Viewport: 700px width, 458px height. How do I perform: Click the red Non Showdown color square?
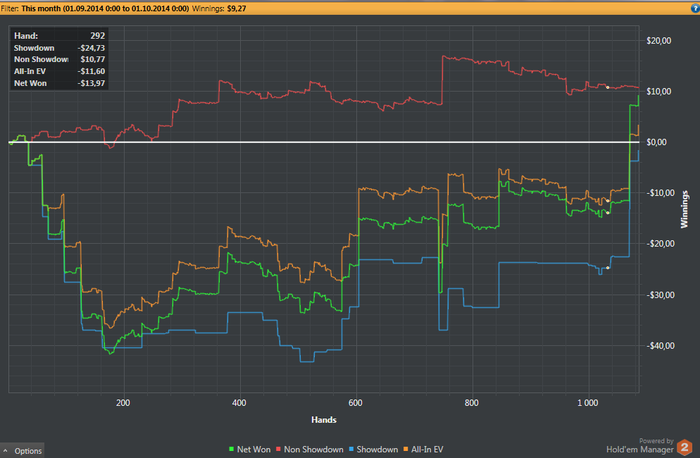(x=279, y=449)
